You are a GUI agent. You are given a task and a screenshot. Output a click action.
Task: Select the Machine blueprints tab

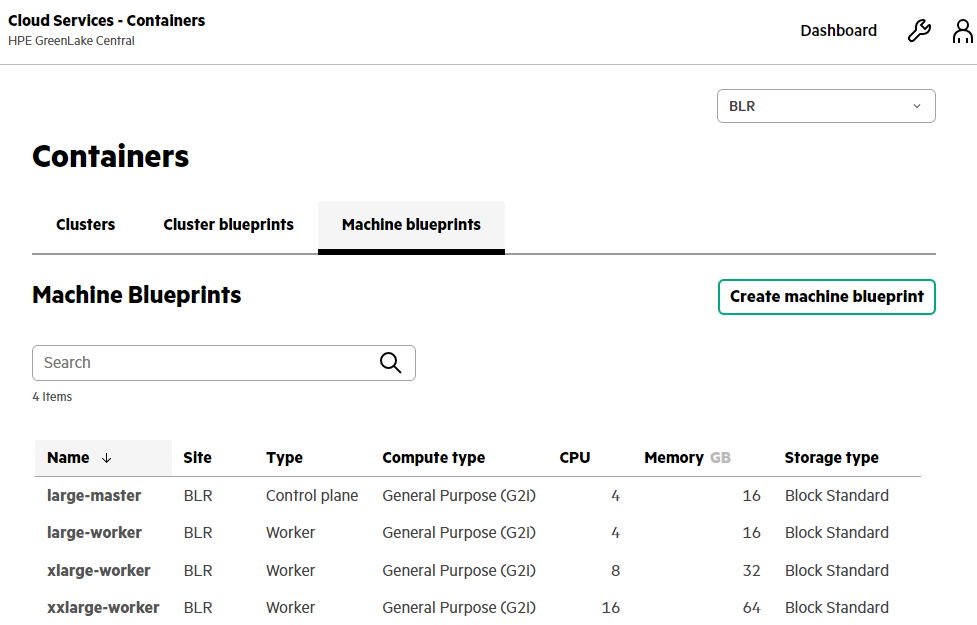tap(411, 225)
